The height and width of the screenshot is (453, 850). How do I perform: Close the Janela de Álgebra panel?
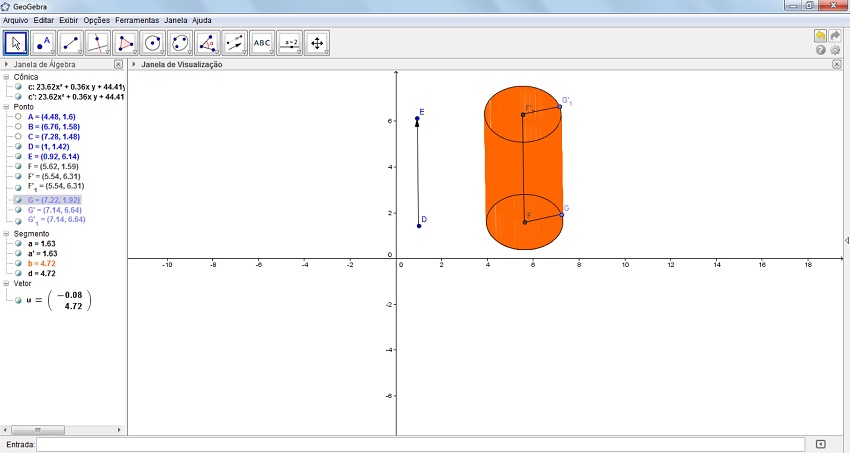tap(118, 64)
